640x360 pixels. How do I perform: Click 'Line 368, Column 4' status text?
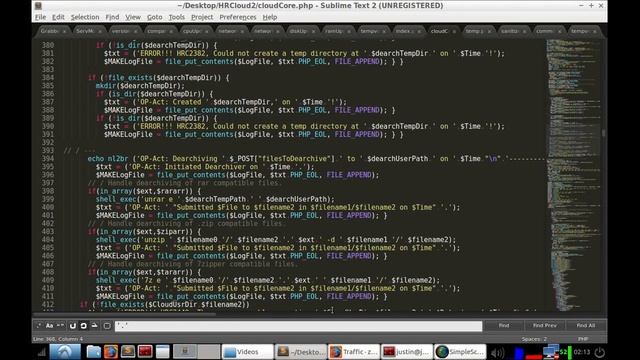58,339
